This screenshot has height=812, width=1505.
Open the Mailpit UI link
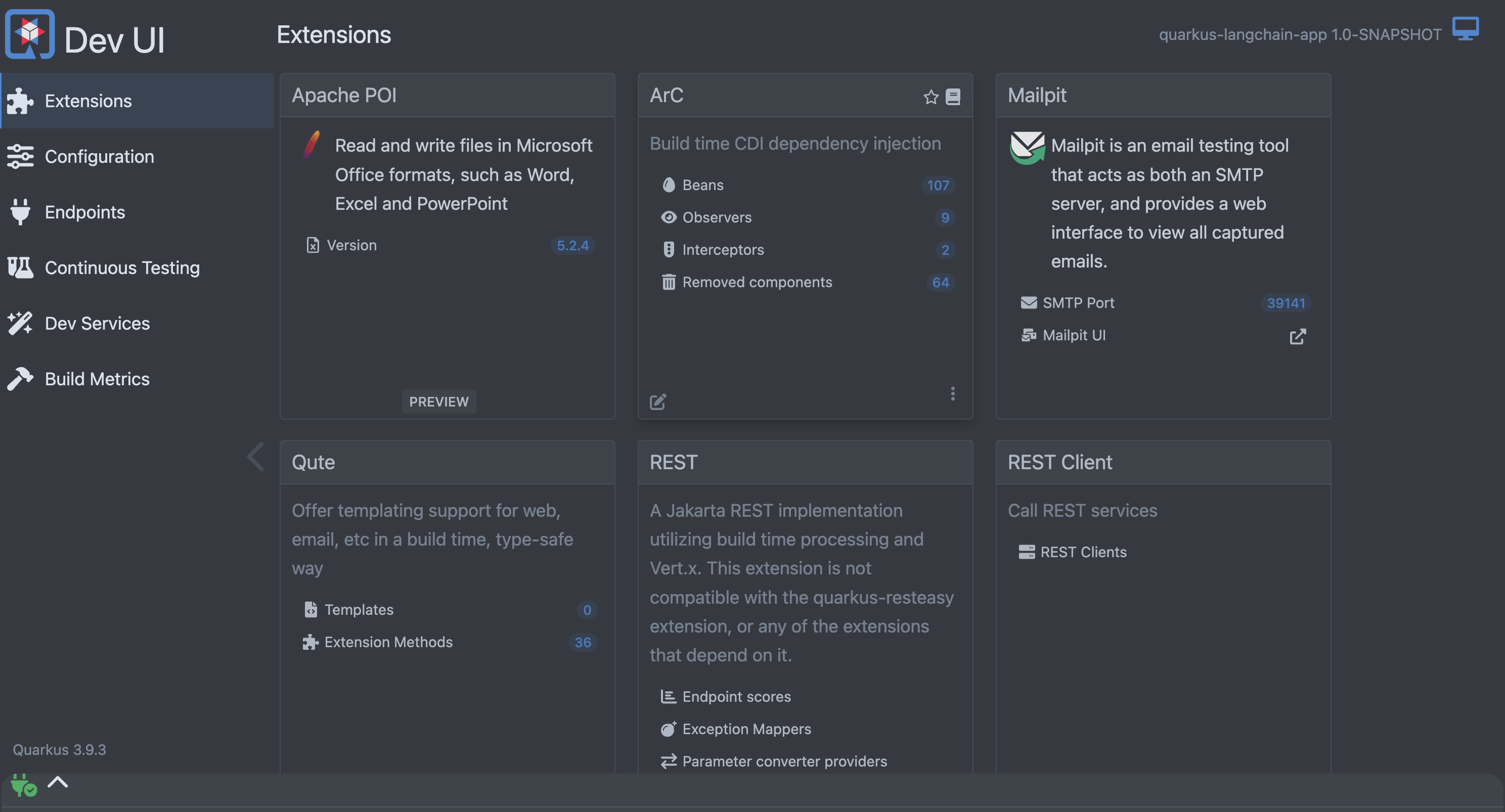coord(1074,335)
